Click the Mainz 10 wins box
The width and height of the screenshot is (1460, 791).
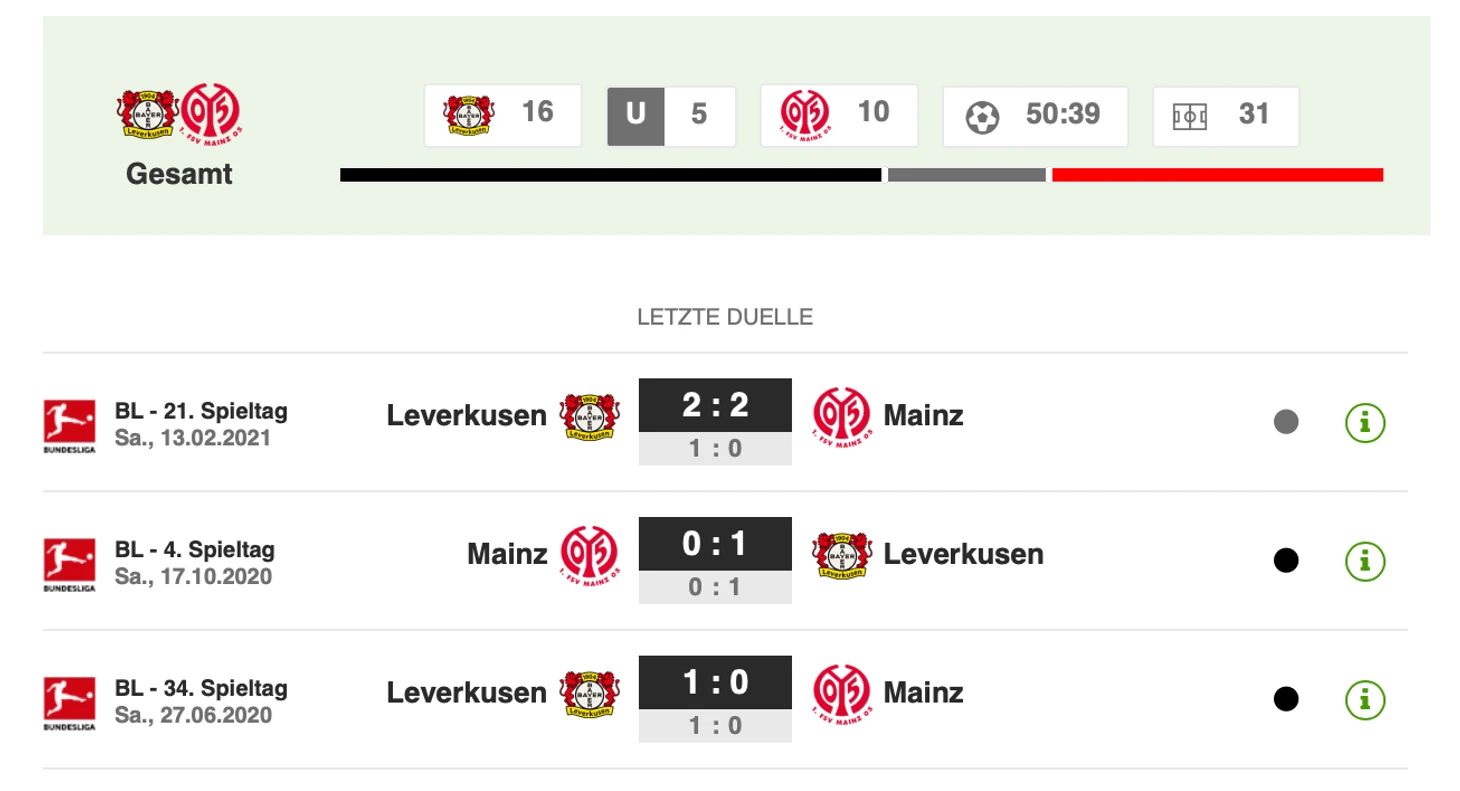(839, 116)
